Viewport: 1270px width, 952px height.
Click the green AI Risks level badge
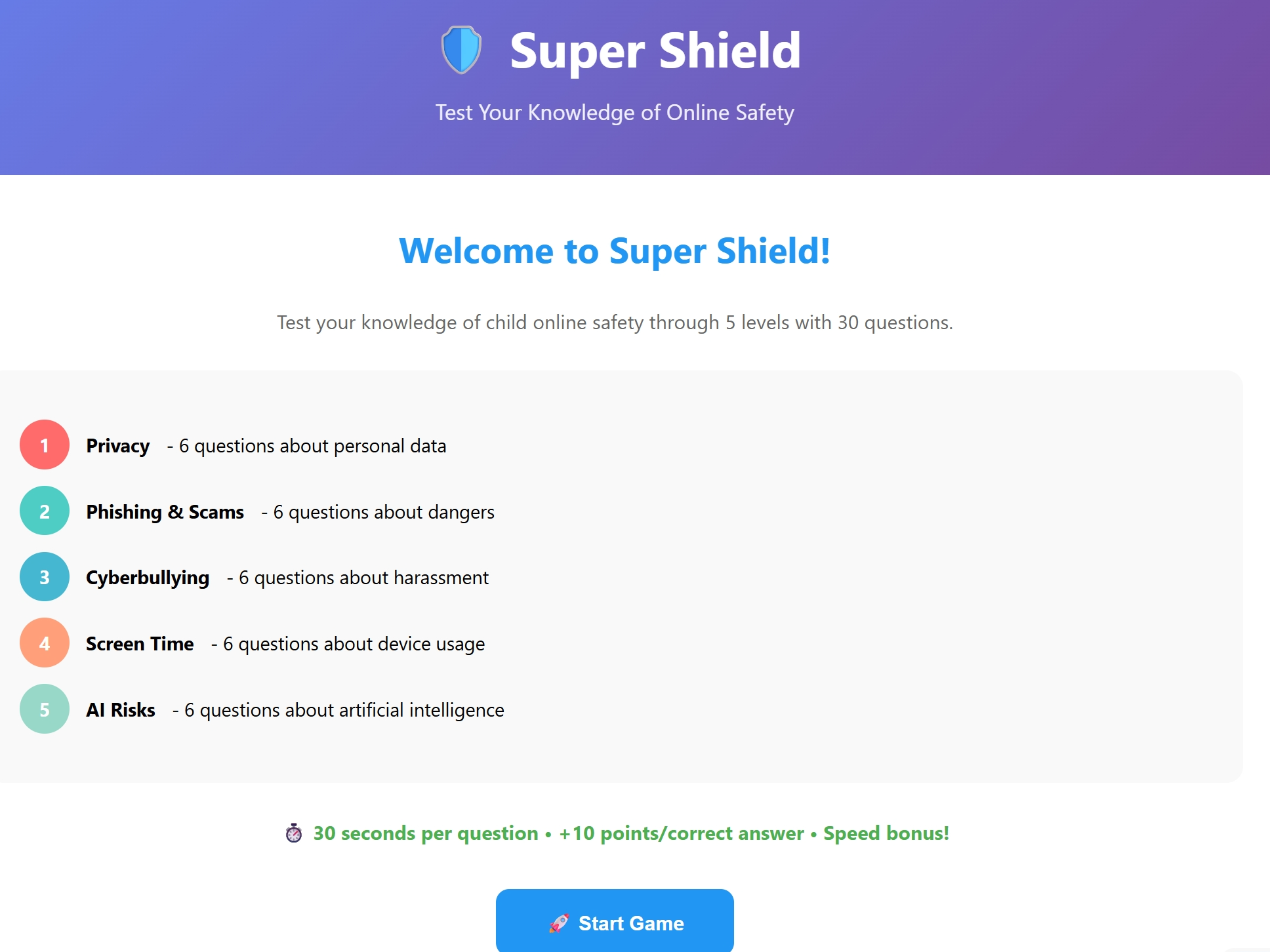[44, 709]
